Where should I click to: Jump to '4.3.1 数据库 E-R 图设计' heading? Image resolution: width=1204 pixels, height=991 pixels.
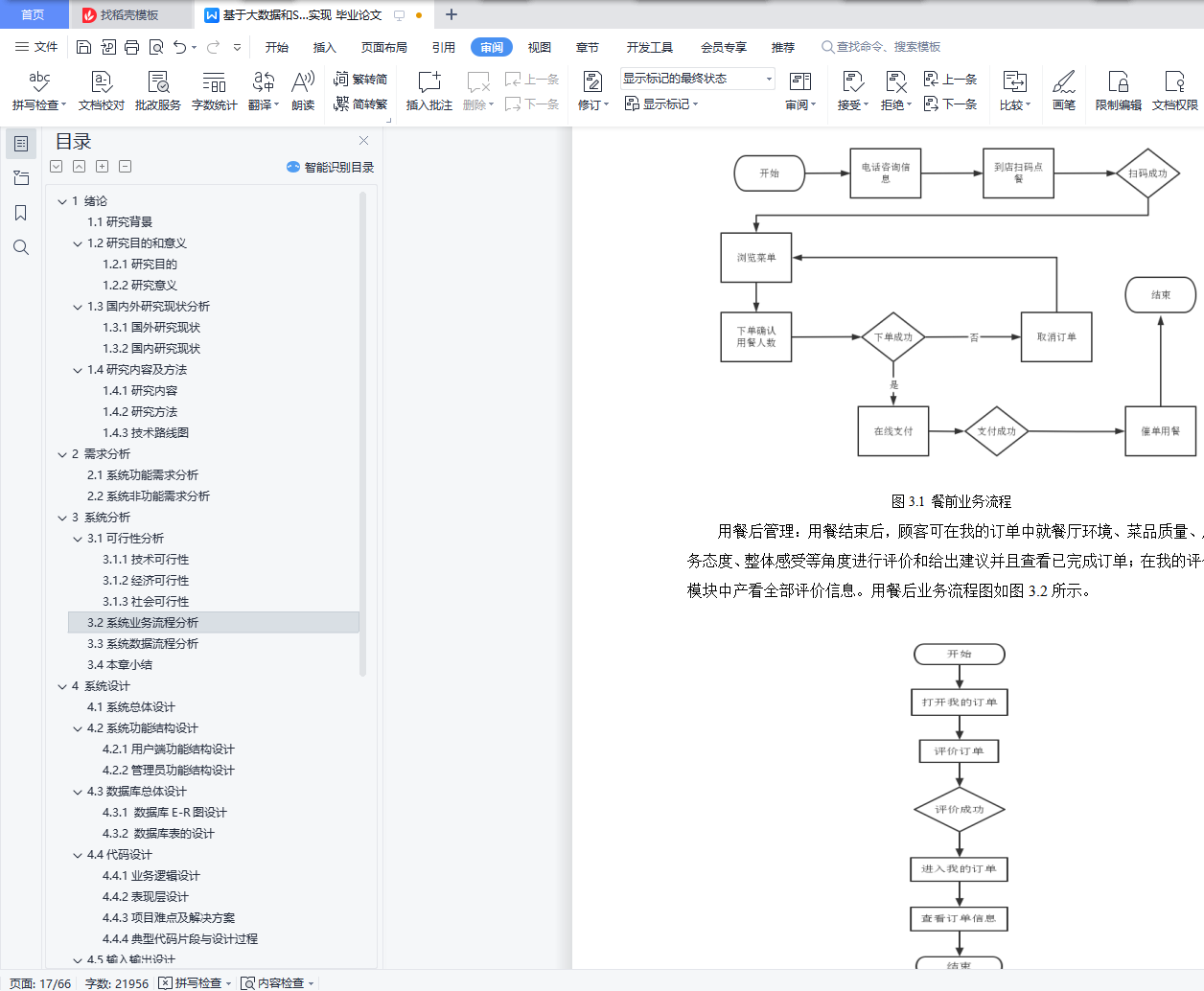pyautogui.click(x=165, y=813)
